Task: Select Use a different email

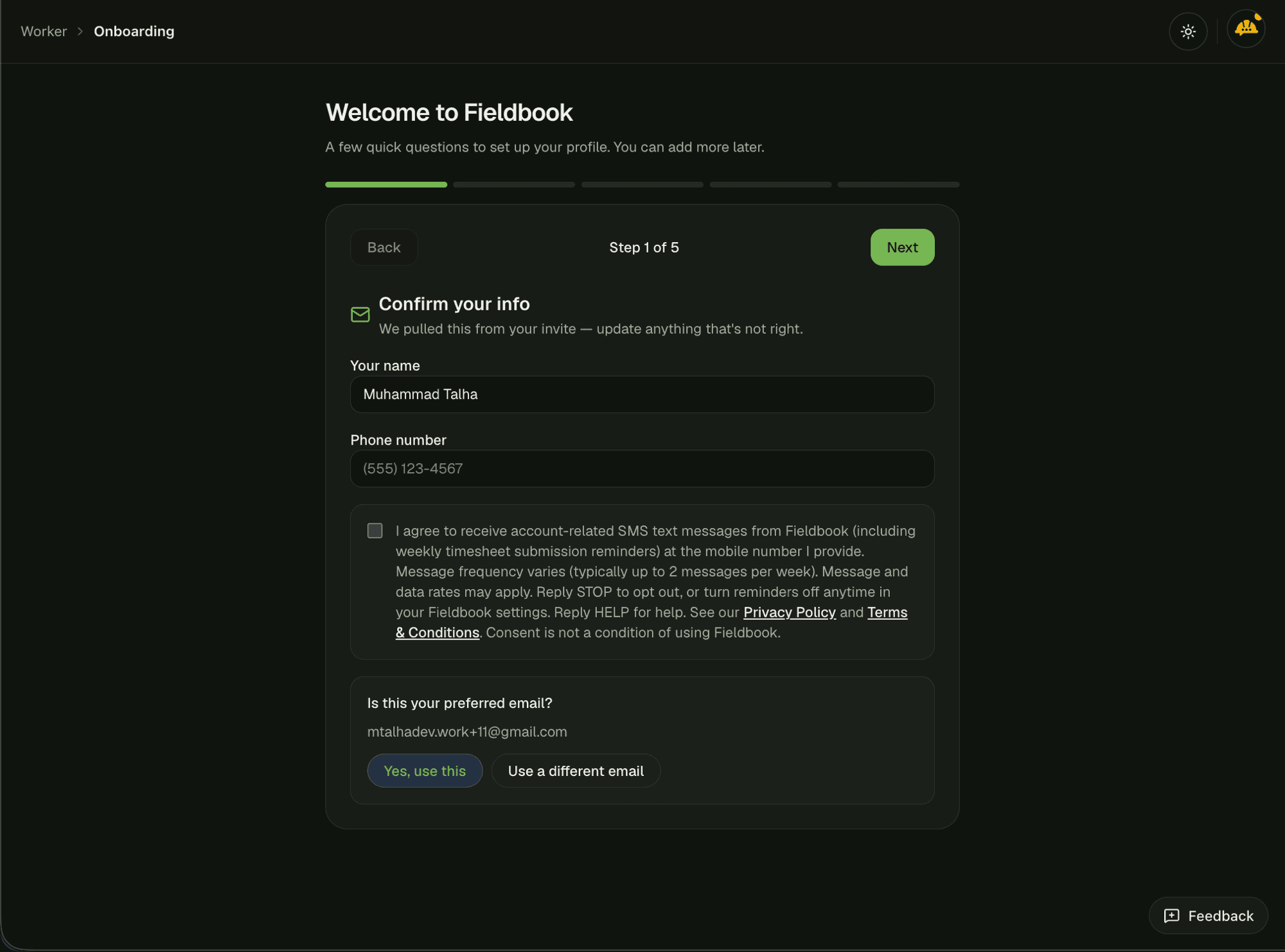Action: [576, 771]
